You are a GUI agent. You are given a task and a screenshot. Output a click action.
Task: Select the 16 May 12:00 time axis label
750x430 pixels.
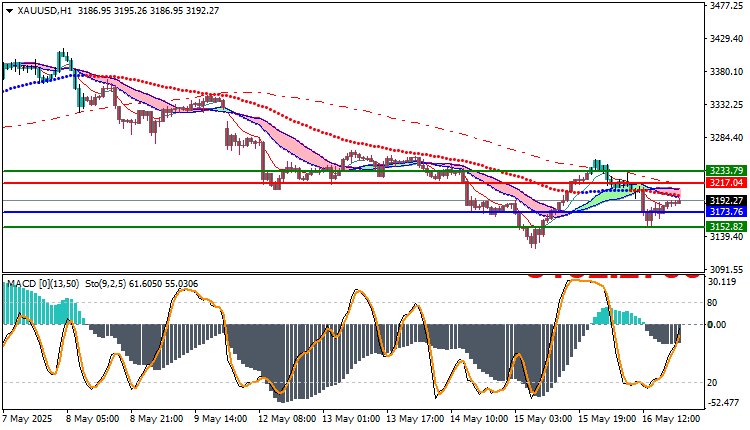click(672, 419)
